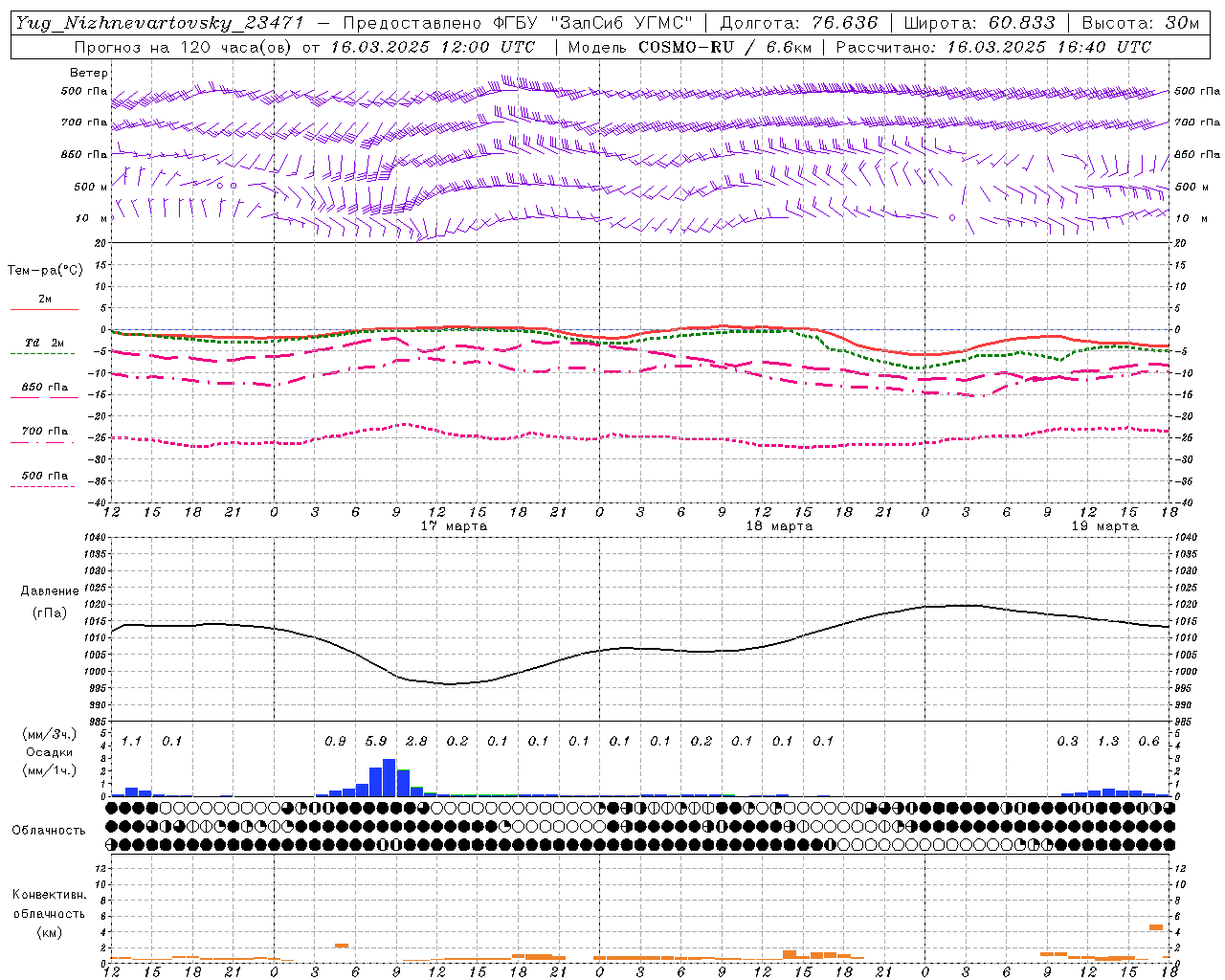This screenshot has height=980, width=1225.
Task: Click the '0.3' precipitation total value
Action: [1067, 742]
